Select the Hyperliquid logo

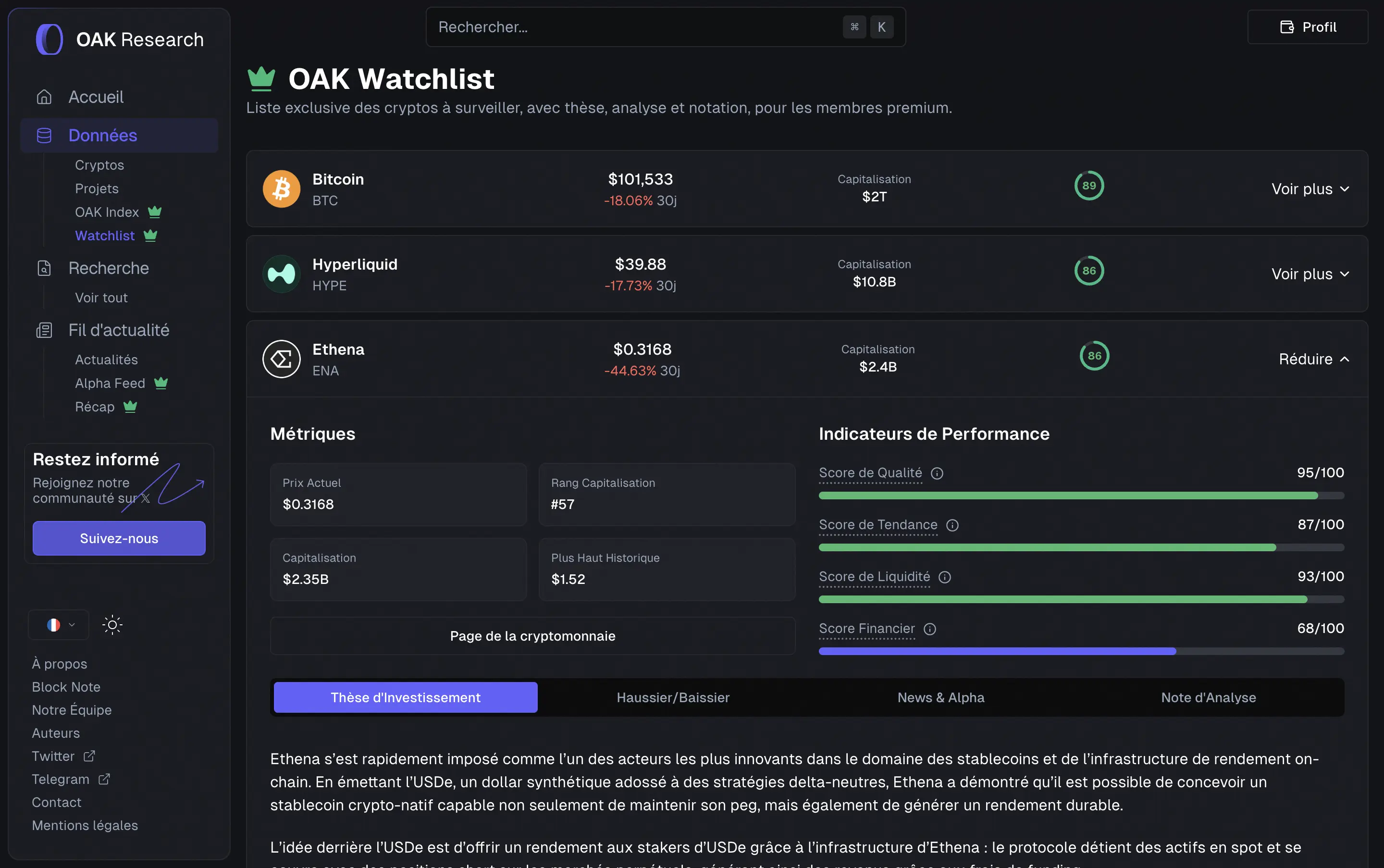point(281,274)
